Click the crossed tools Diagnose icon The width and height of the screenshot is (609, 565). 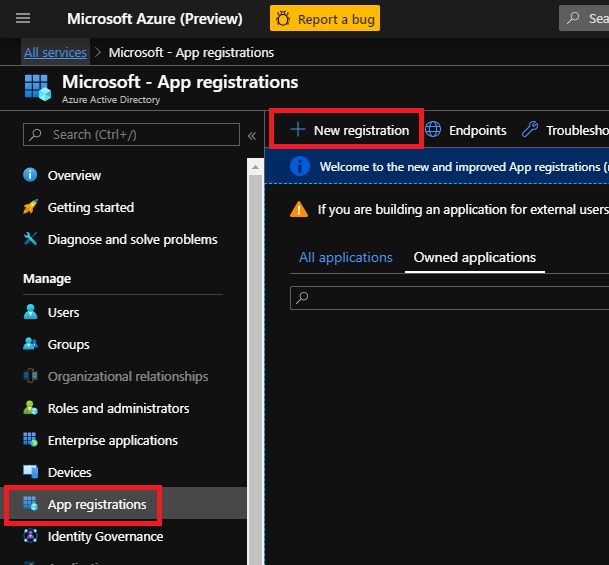tap(30, 239)
